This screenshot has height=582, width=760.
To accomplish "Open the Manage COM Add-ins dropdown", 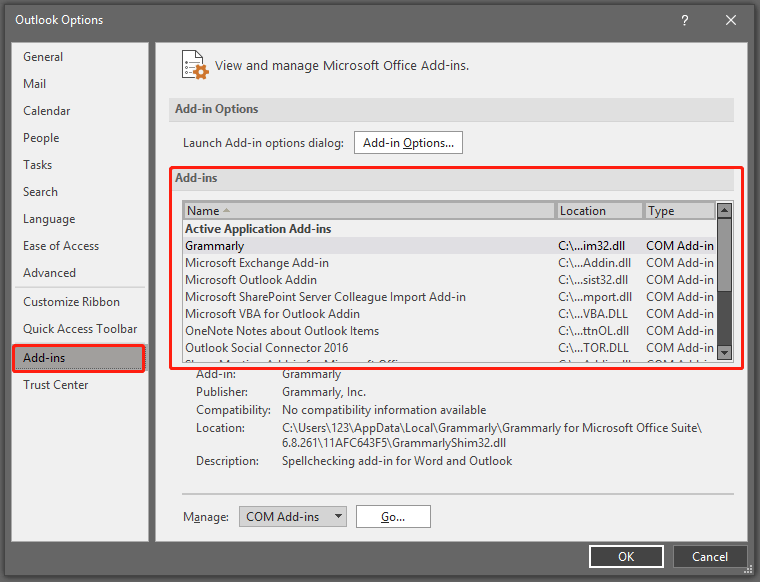I will [292, 516].
